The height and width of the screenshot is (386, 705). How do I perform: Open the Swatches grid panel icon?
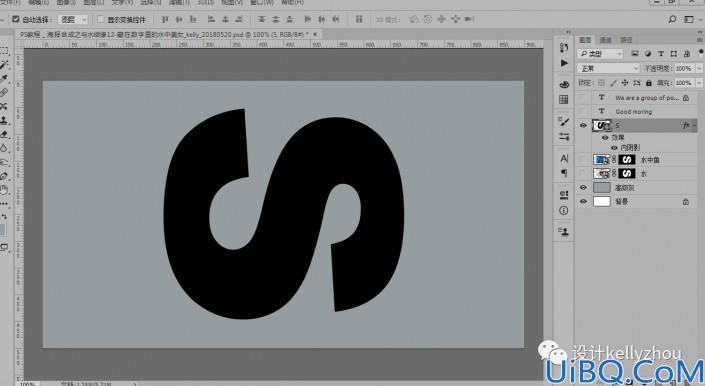564,99
